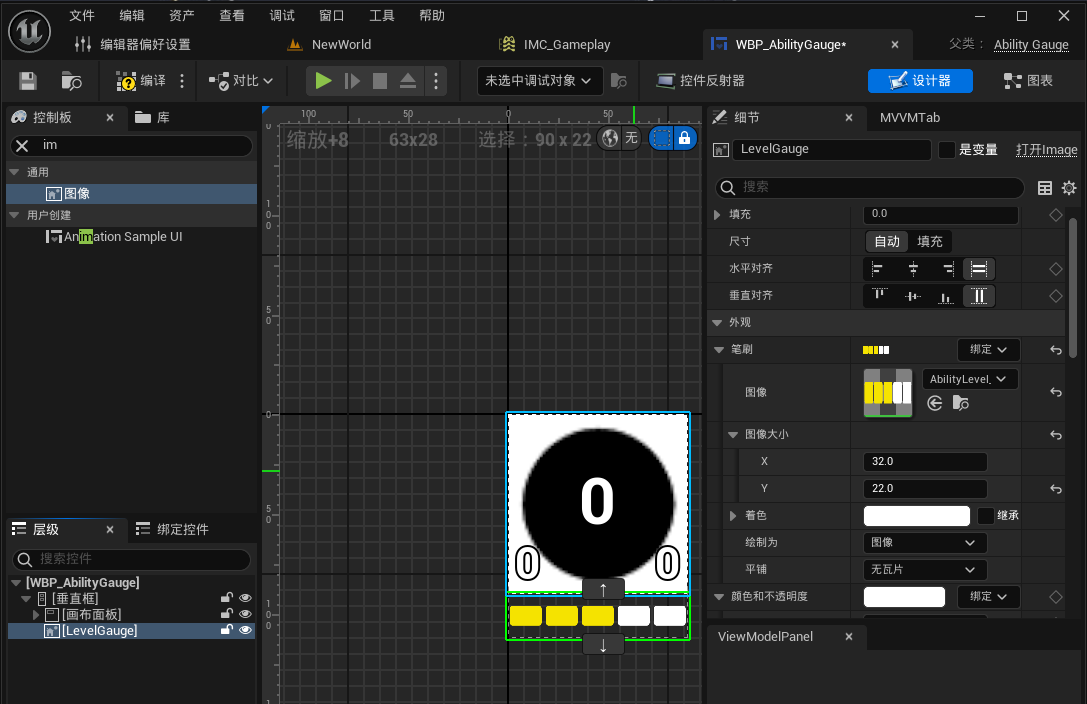Open the brush 绑定 dropdown
Viewport: 1087px width, 704px height.
[988, 350]
